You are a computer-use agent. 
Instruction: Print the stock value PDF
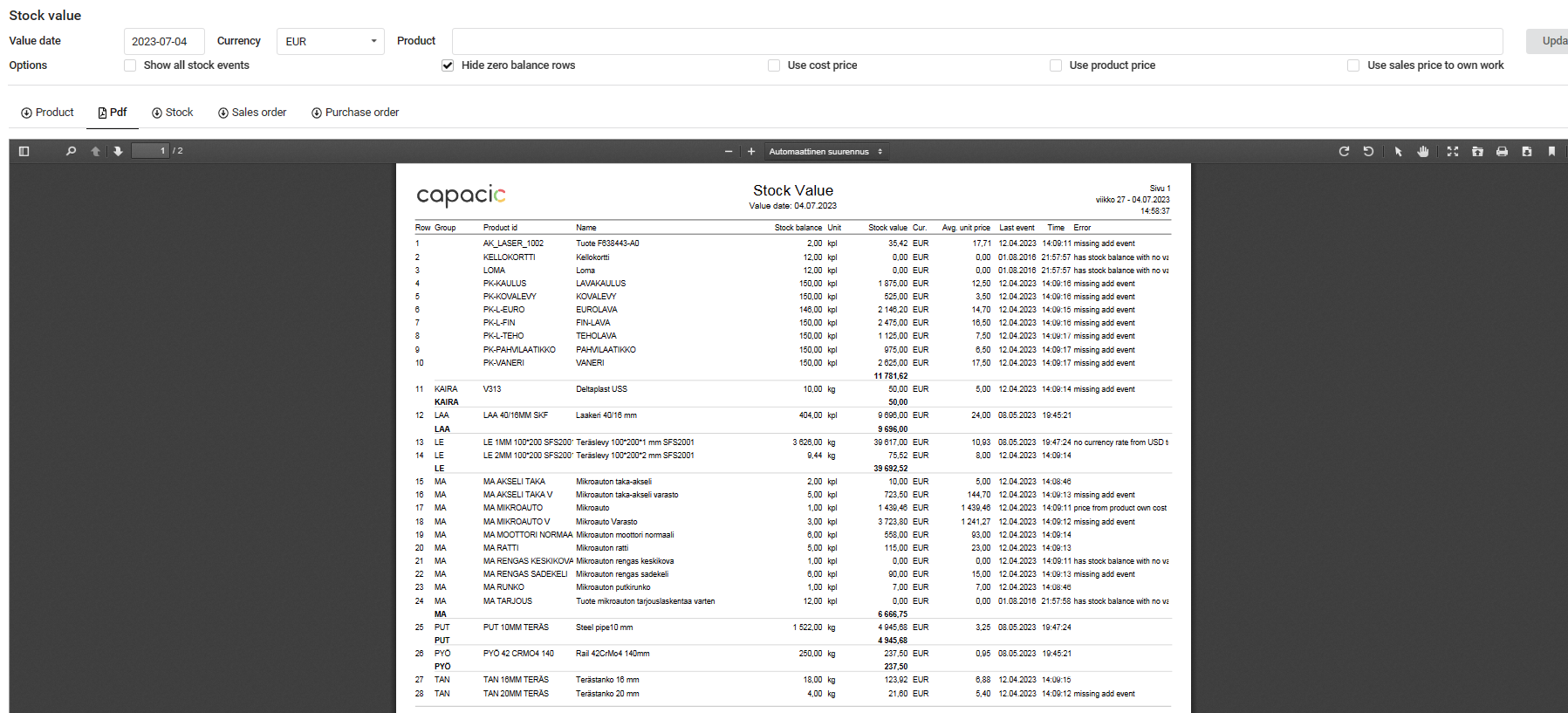tap(1502, 151)
